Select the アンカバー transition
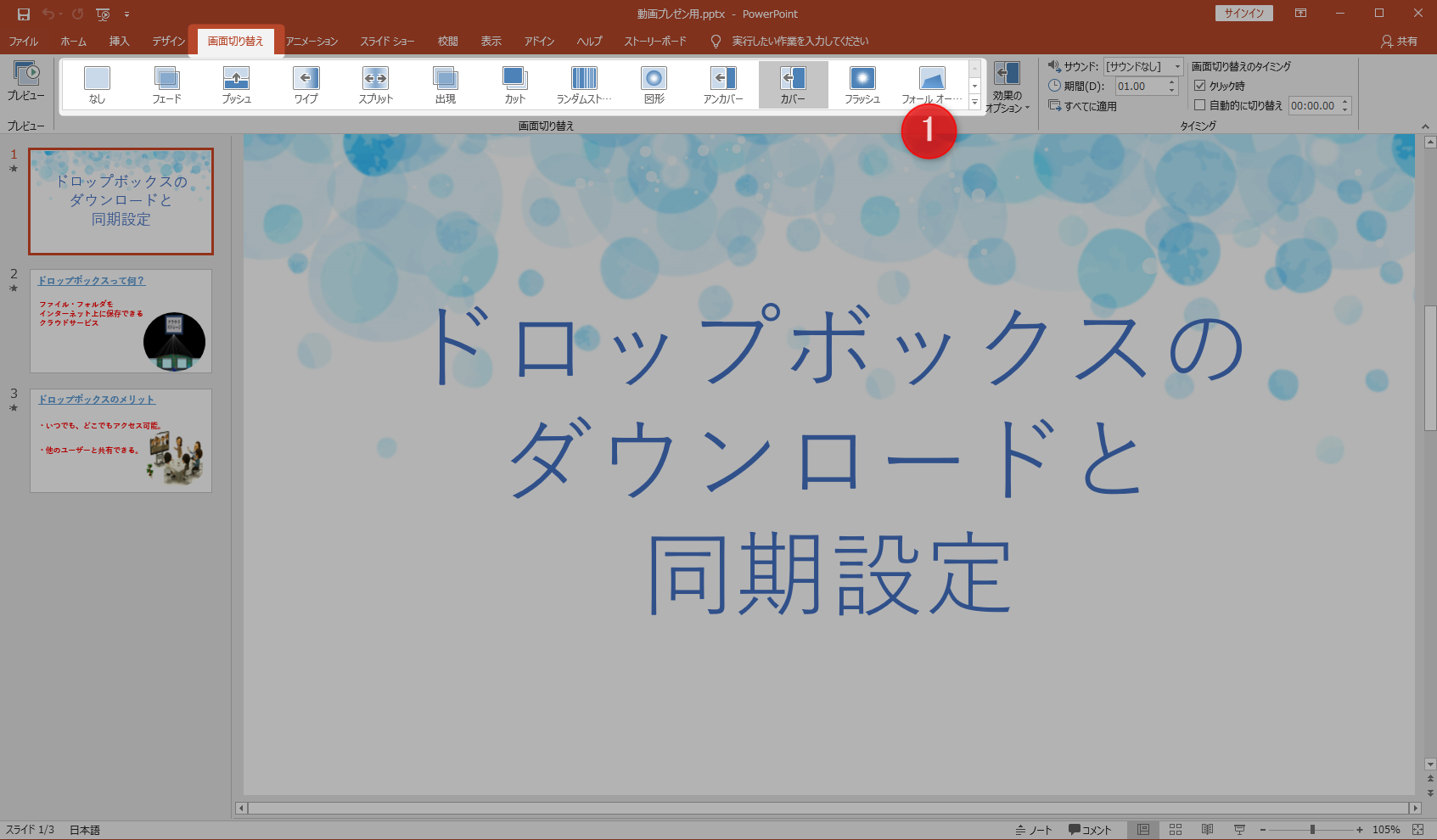 [x=724, y=85]
